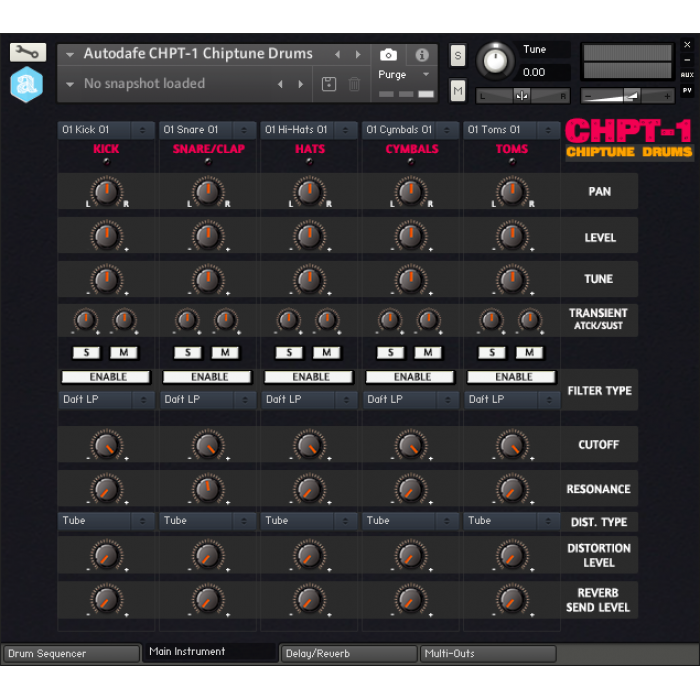Open the instrument info icon
The height and width of the screenshot is (700, 700).
pyautogui.click(x=421, y=54)
